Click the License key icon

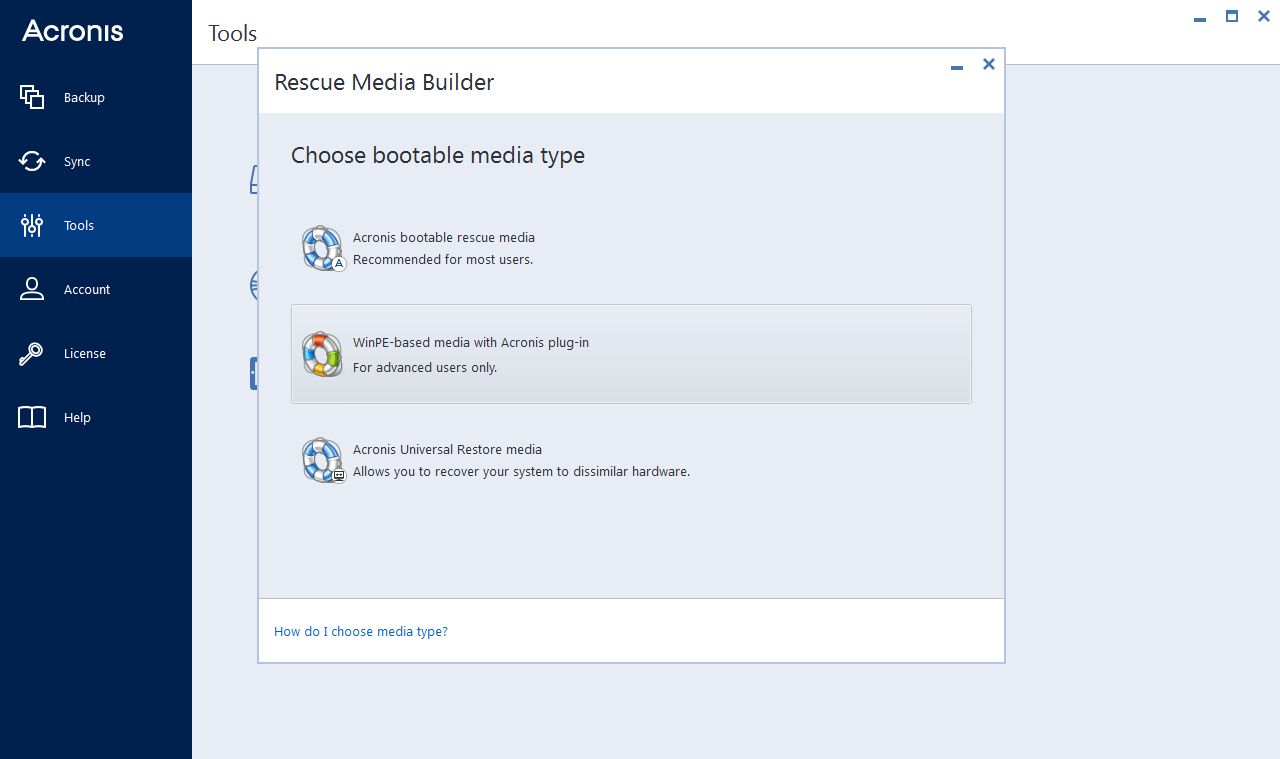point(32,353)
